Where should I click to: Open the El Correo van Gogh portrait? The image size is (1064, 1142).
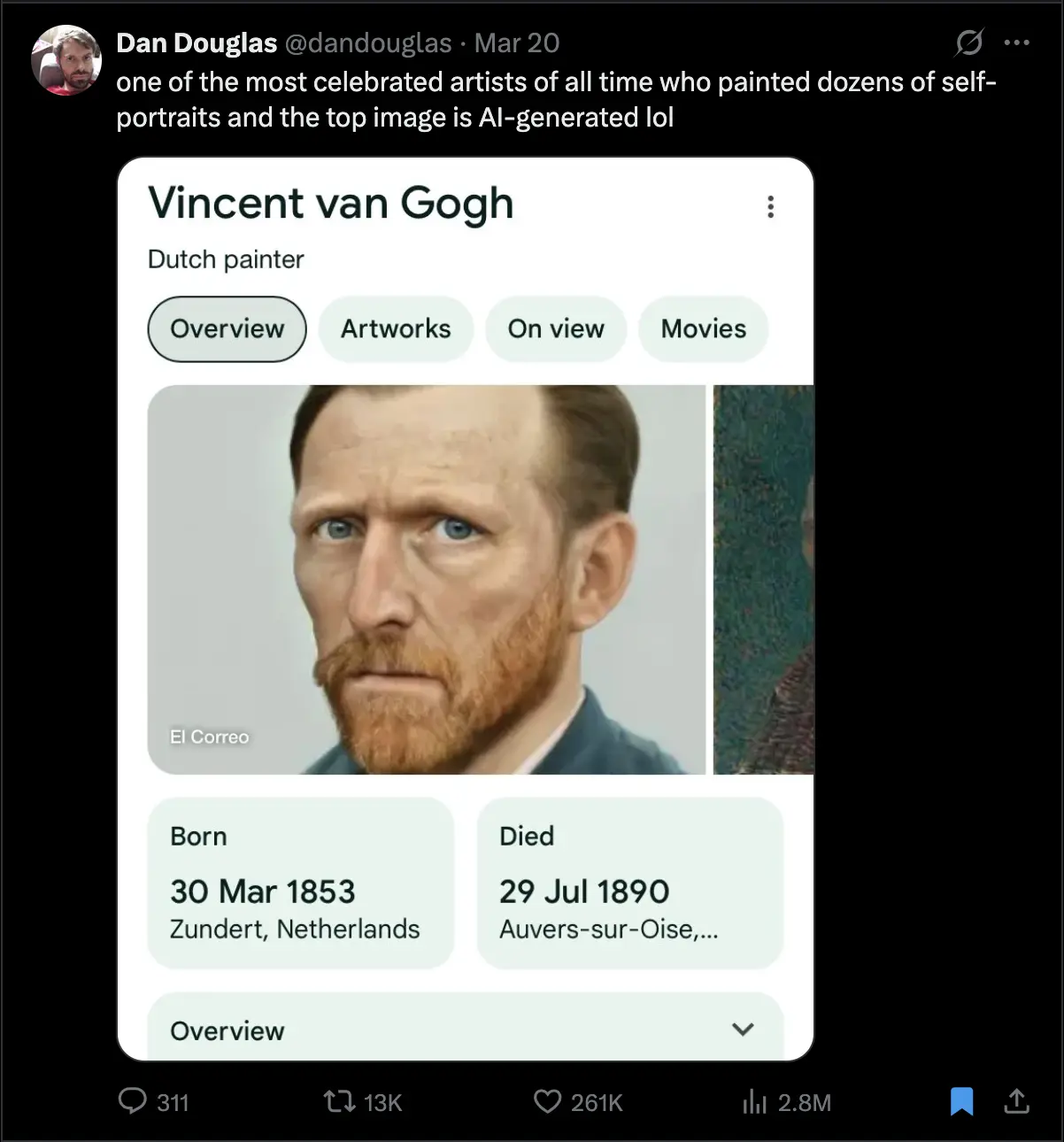(426, 579)
